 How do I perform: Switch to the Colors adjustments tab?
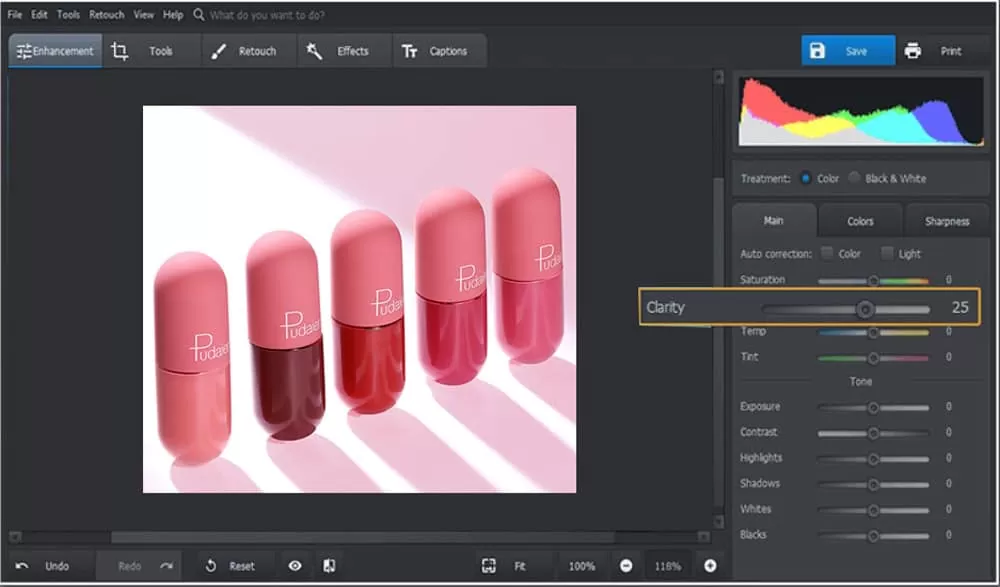pos(860,221)
